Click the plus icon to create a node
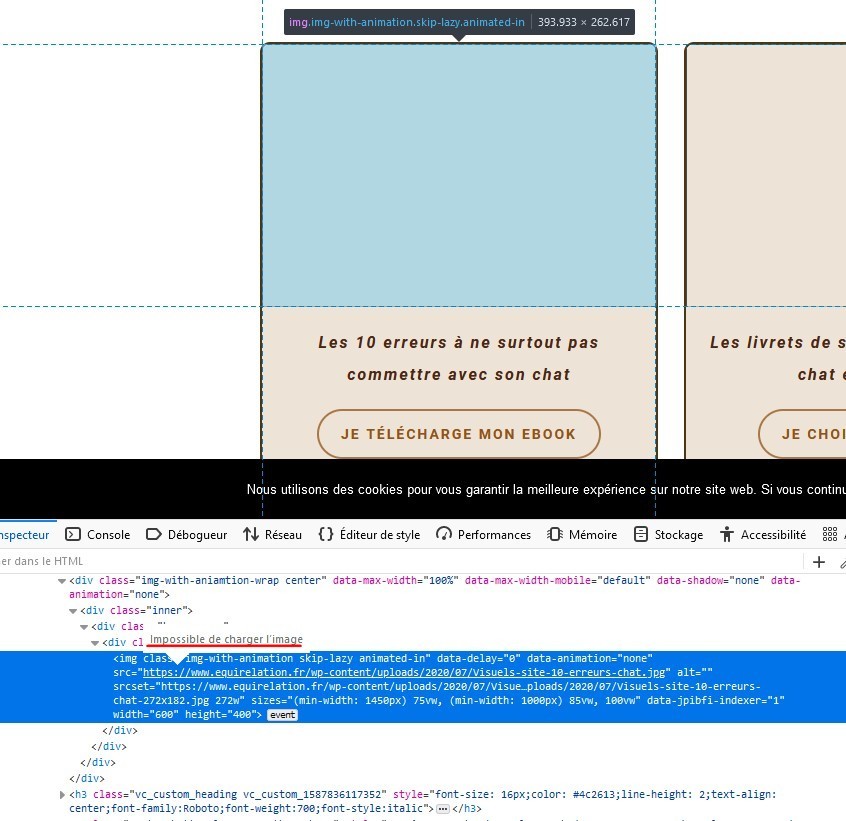This screenshot has height=821, width=846. tap(819, 562)
